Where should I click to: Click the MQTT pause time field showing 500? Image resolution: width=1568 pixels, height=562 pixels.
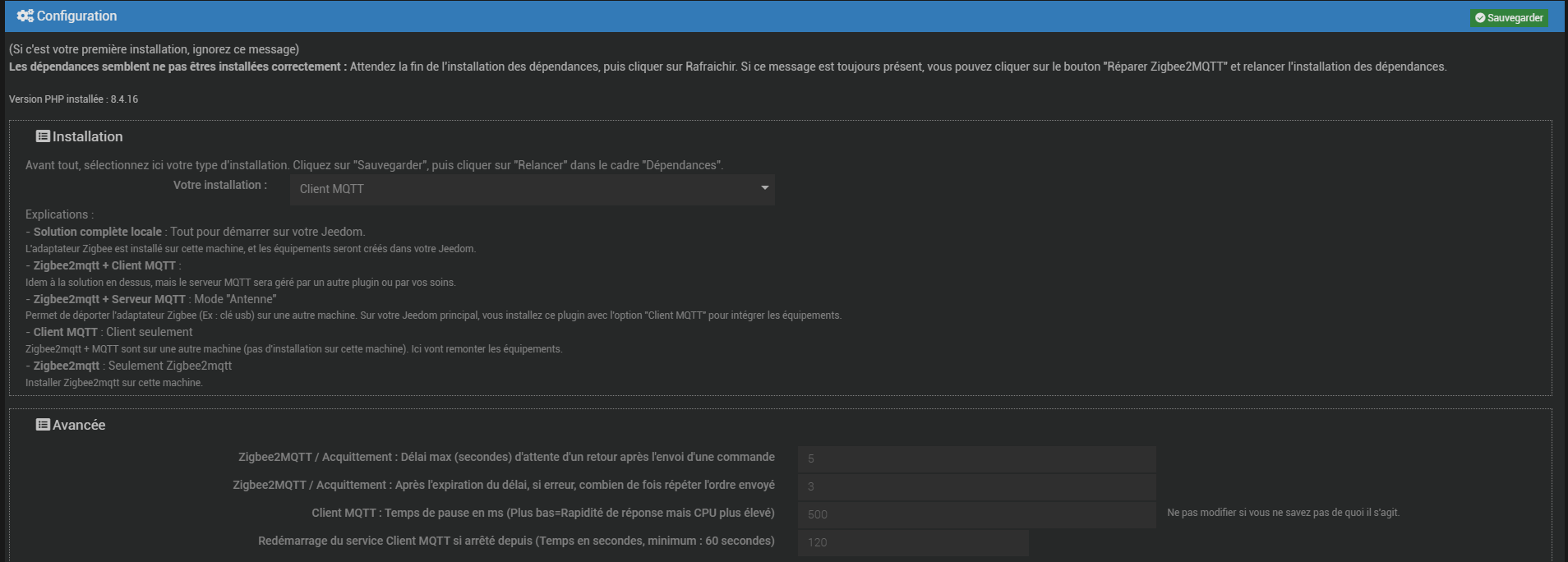pos(976,514)
